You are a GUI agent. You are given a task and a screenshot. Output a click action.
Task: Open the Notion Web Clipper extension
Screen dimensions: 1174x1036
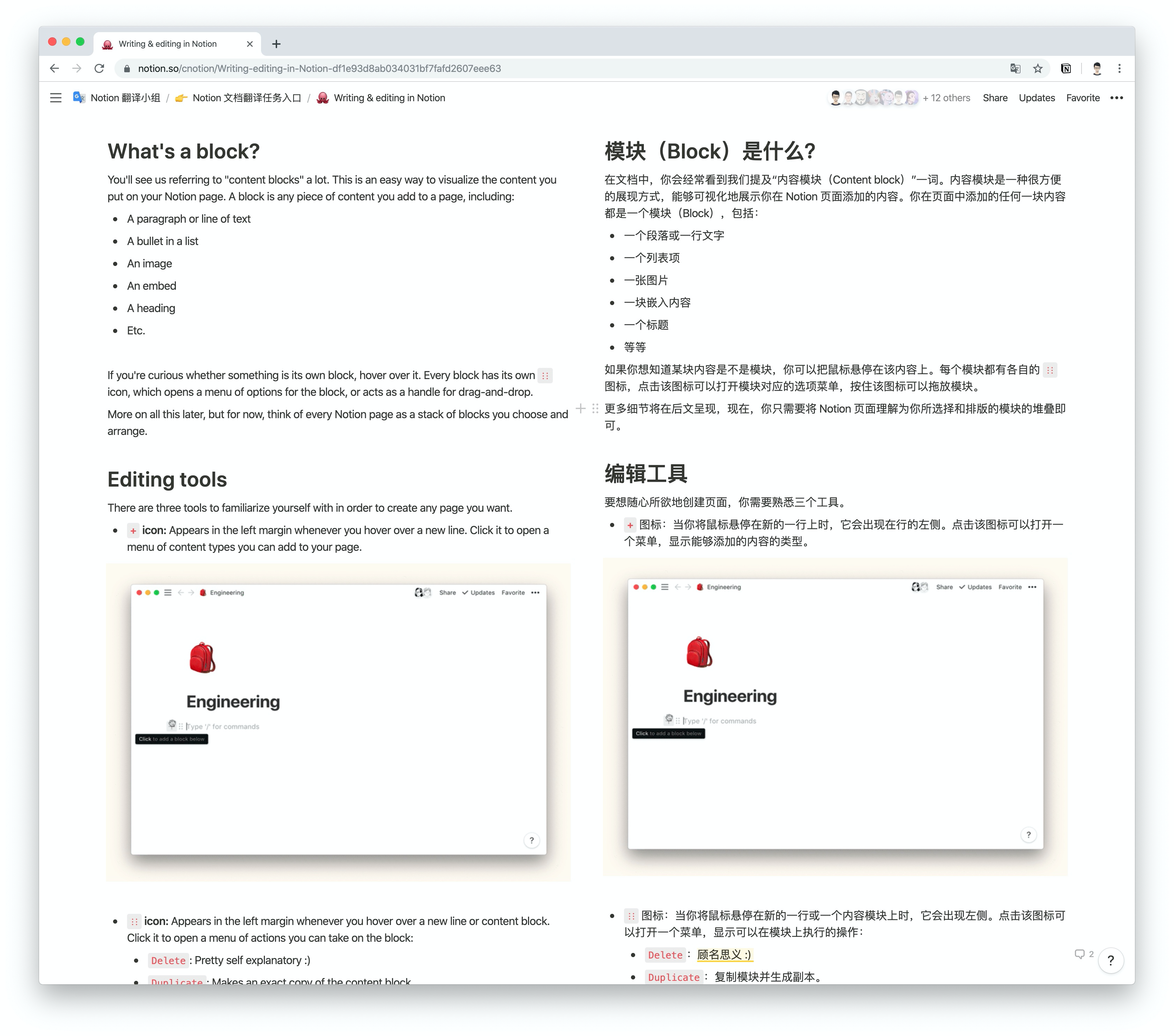[1065, 68]
